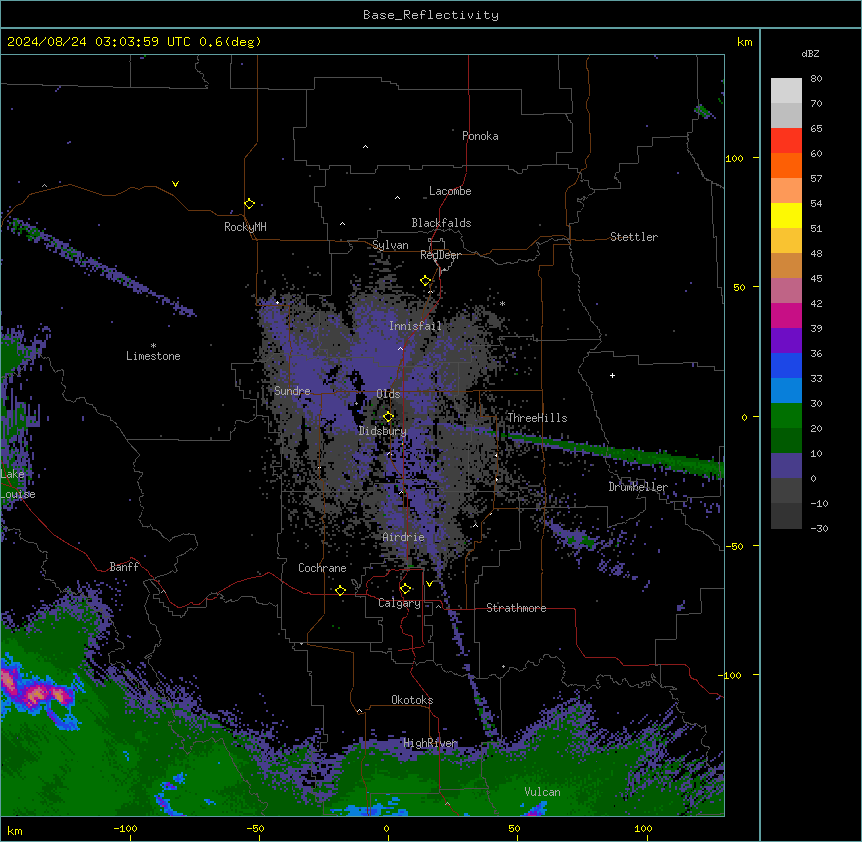The width and height of the screenshot is (862, 842).
Task: Click the 80 value in the dBZ legend
Action: click(816, 79)
